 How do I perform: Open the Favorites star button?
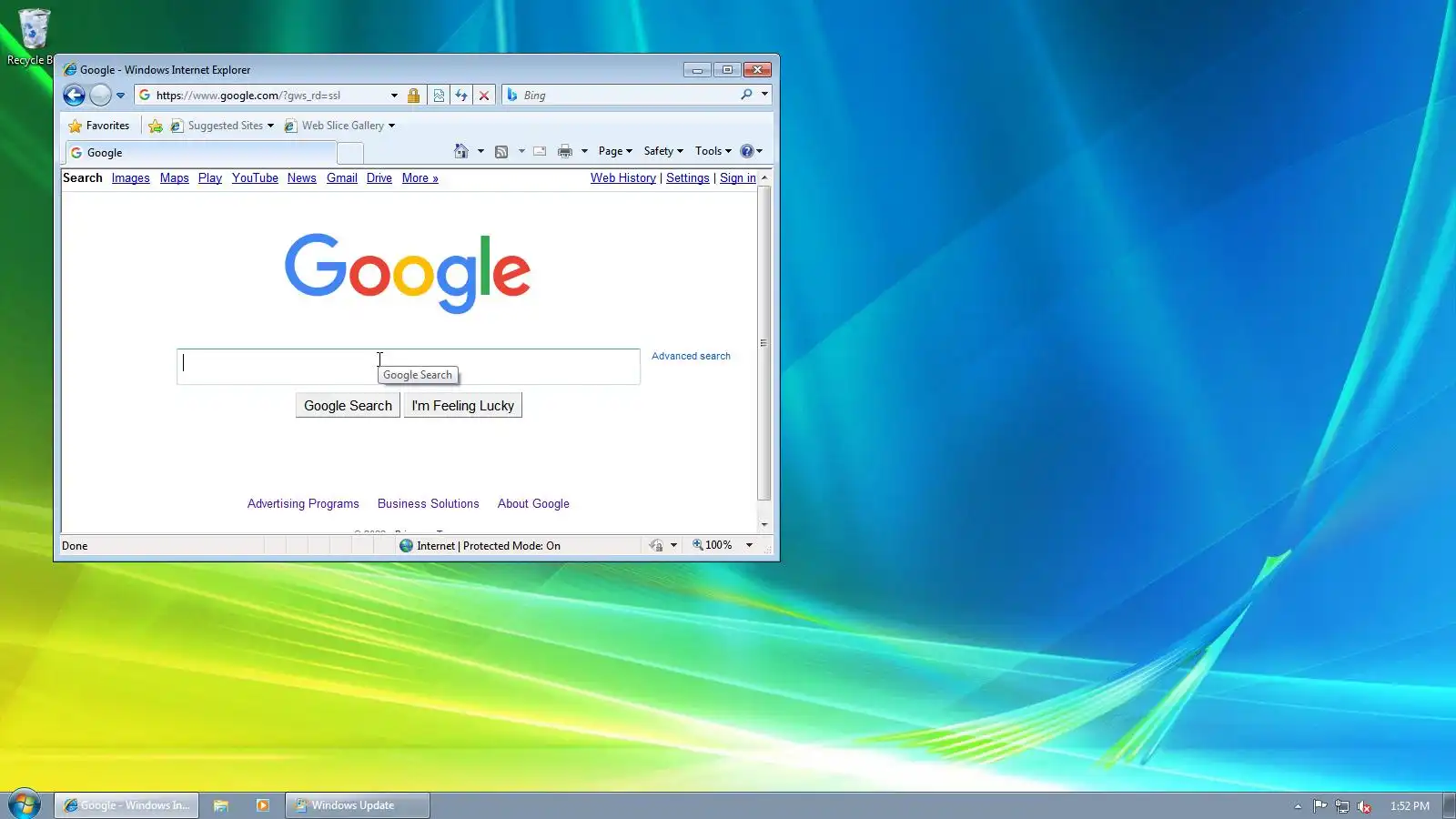(99, 126)
